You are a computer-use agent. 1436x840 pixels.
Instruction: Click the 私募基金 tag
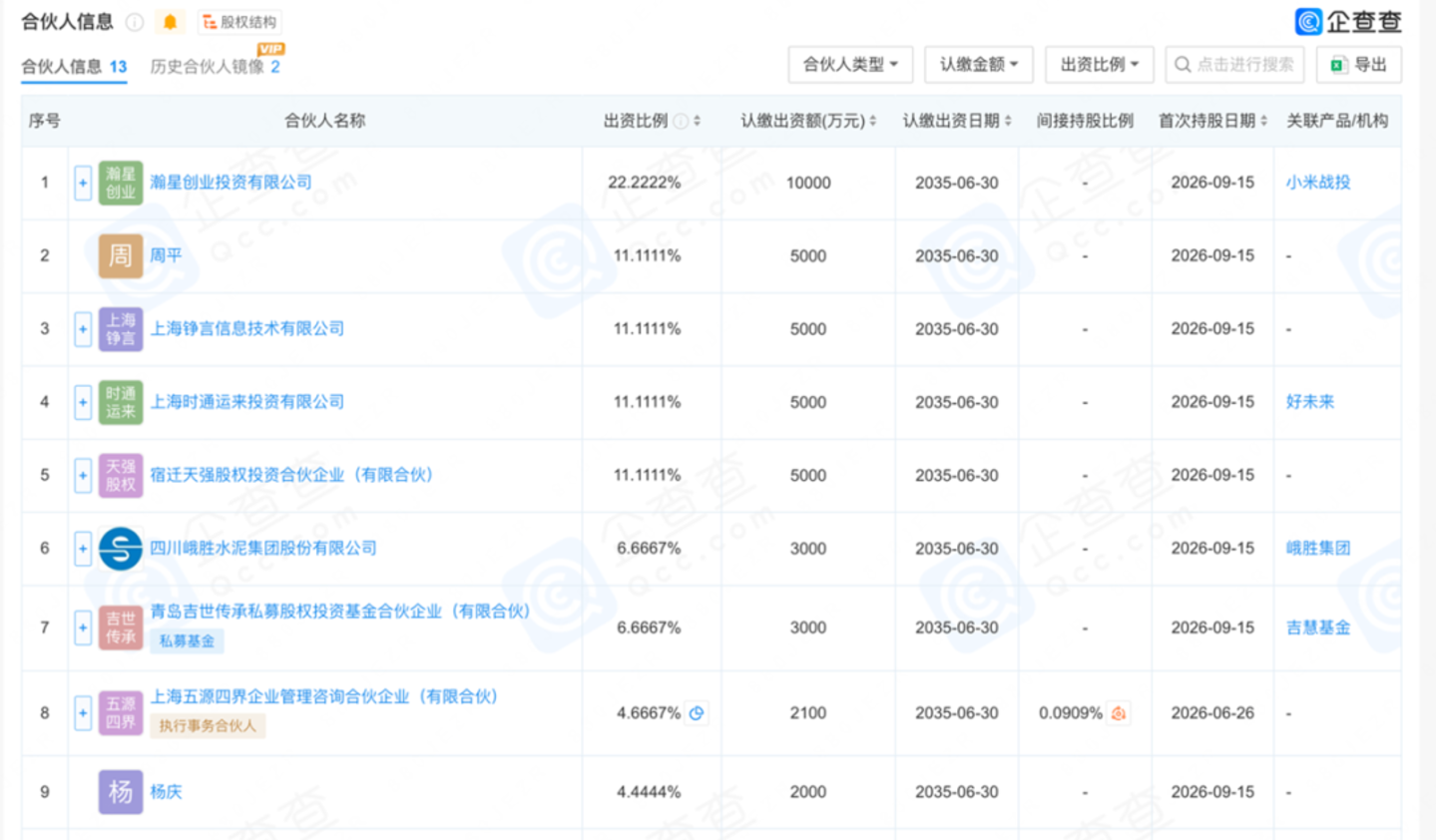coord(187,641)
